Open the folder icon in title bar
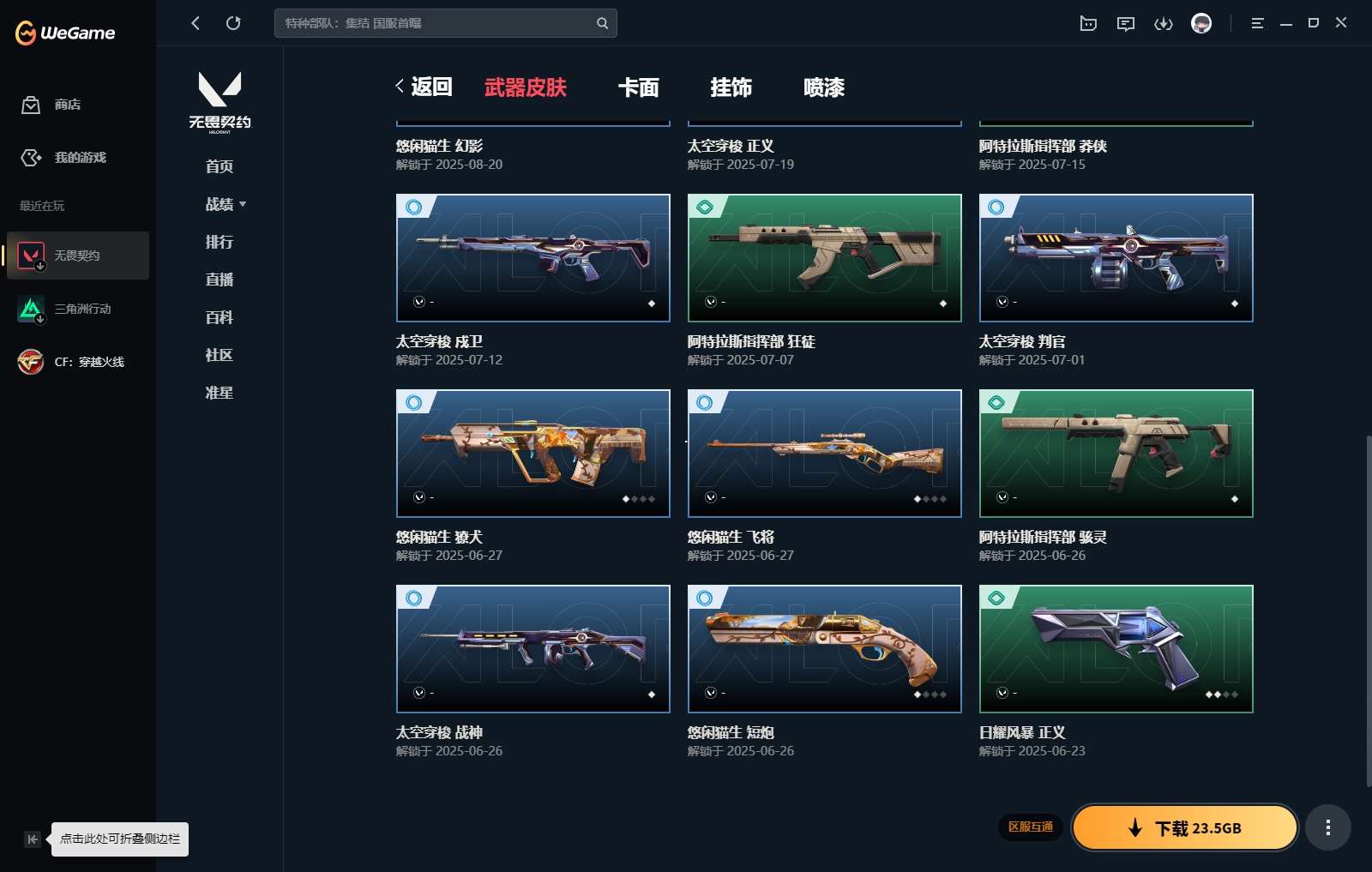The image size is (1372, 872). [x=1087, y=23]
